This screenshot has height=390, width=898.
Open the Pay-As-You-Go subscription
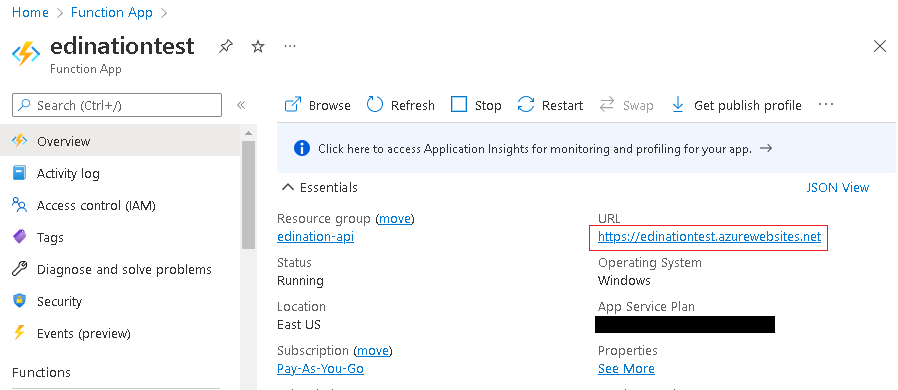tap(320, 369)
